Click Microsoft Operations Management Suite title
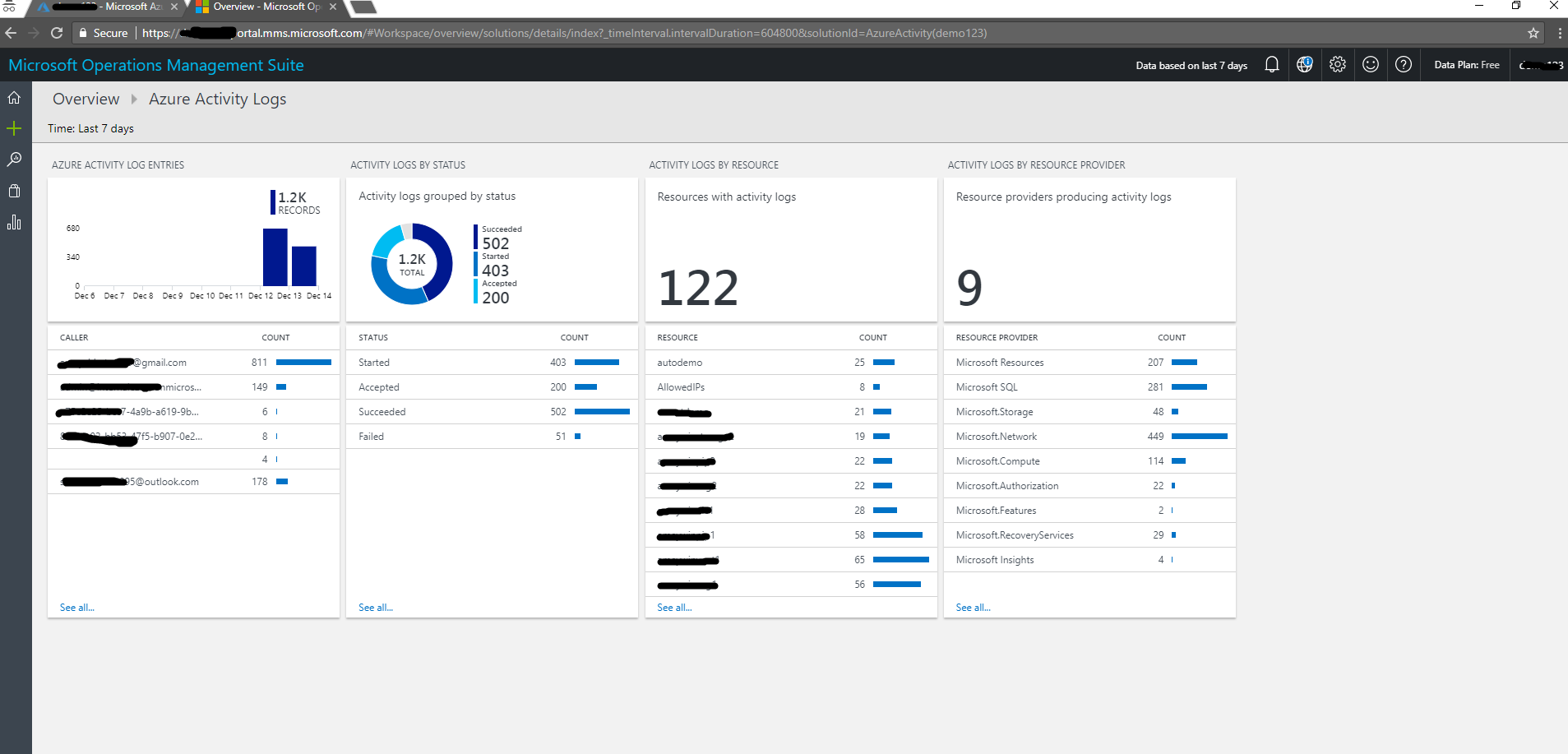The height and width of the screenshot is (754, 1568). [156, 65]
